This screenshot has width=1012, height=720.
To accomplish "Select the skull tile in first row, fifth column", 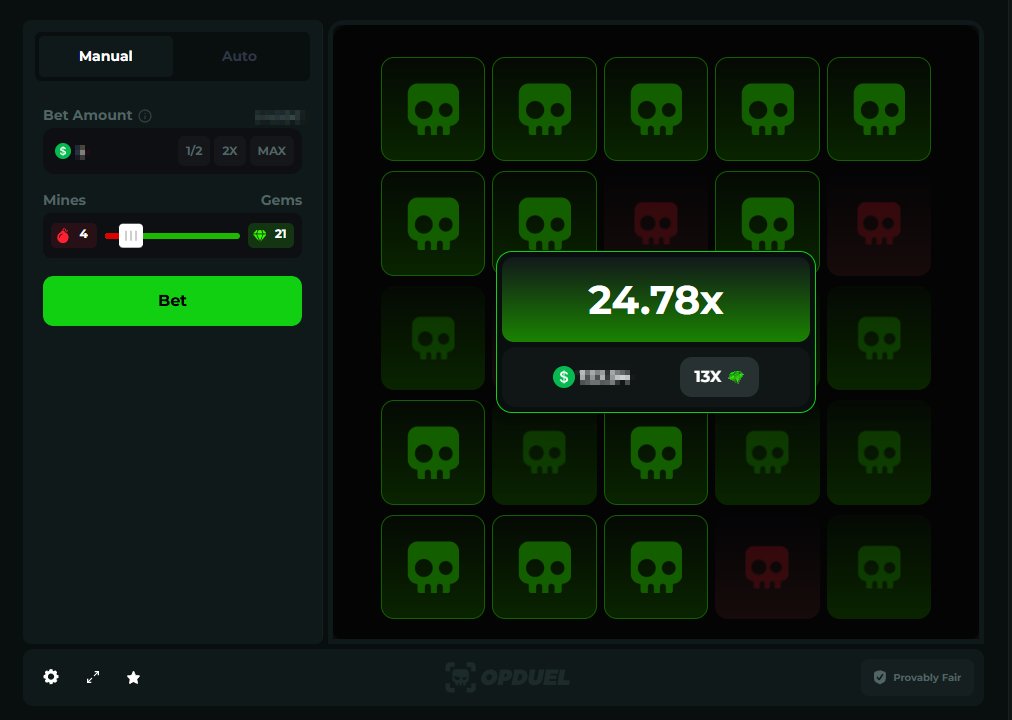I will 879,109.
